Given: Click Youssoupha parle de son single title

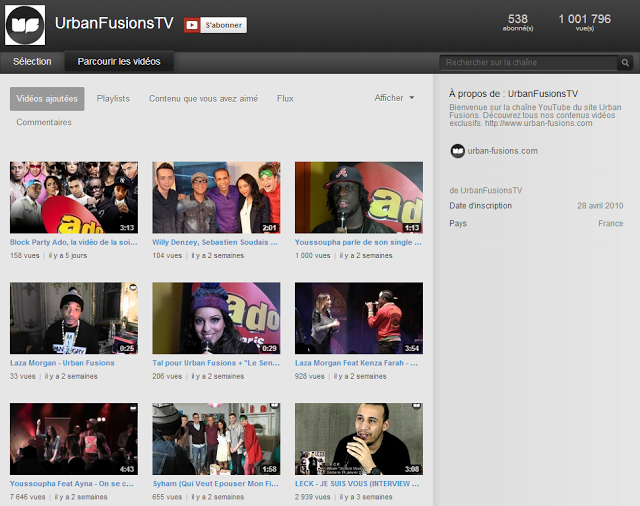Looking at the screenshot, I should point(358,242).
